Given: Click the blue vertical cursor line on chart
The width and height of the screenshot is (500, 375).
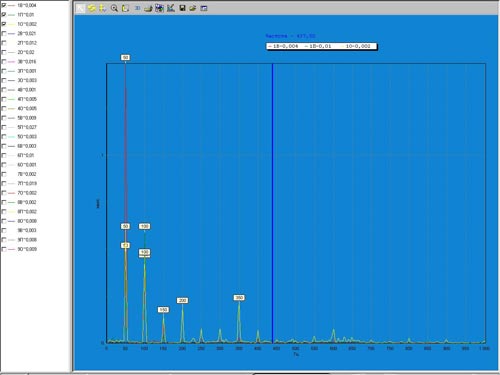Looking at the screenshot, I should pyautogui.click(x=272, y=200).
